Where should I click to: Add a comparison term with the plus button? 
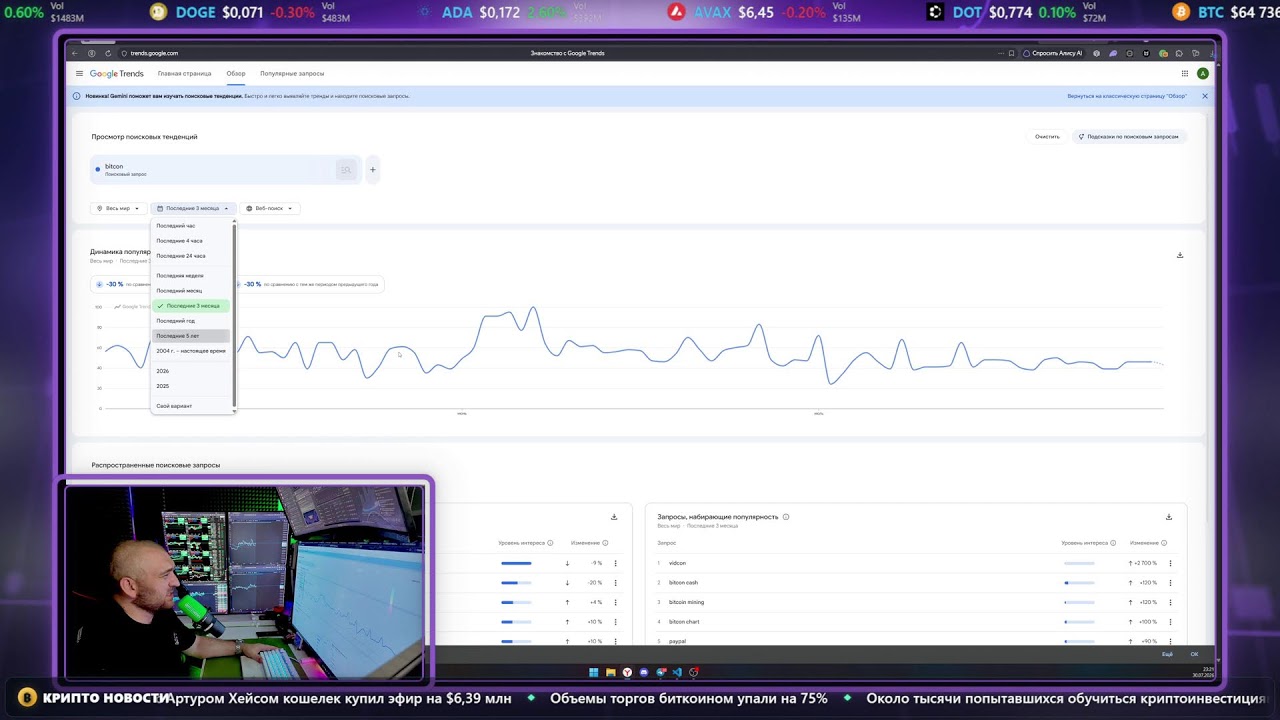click(373, 170)
